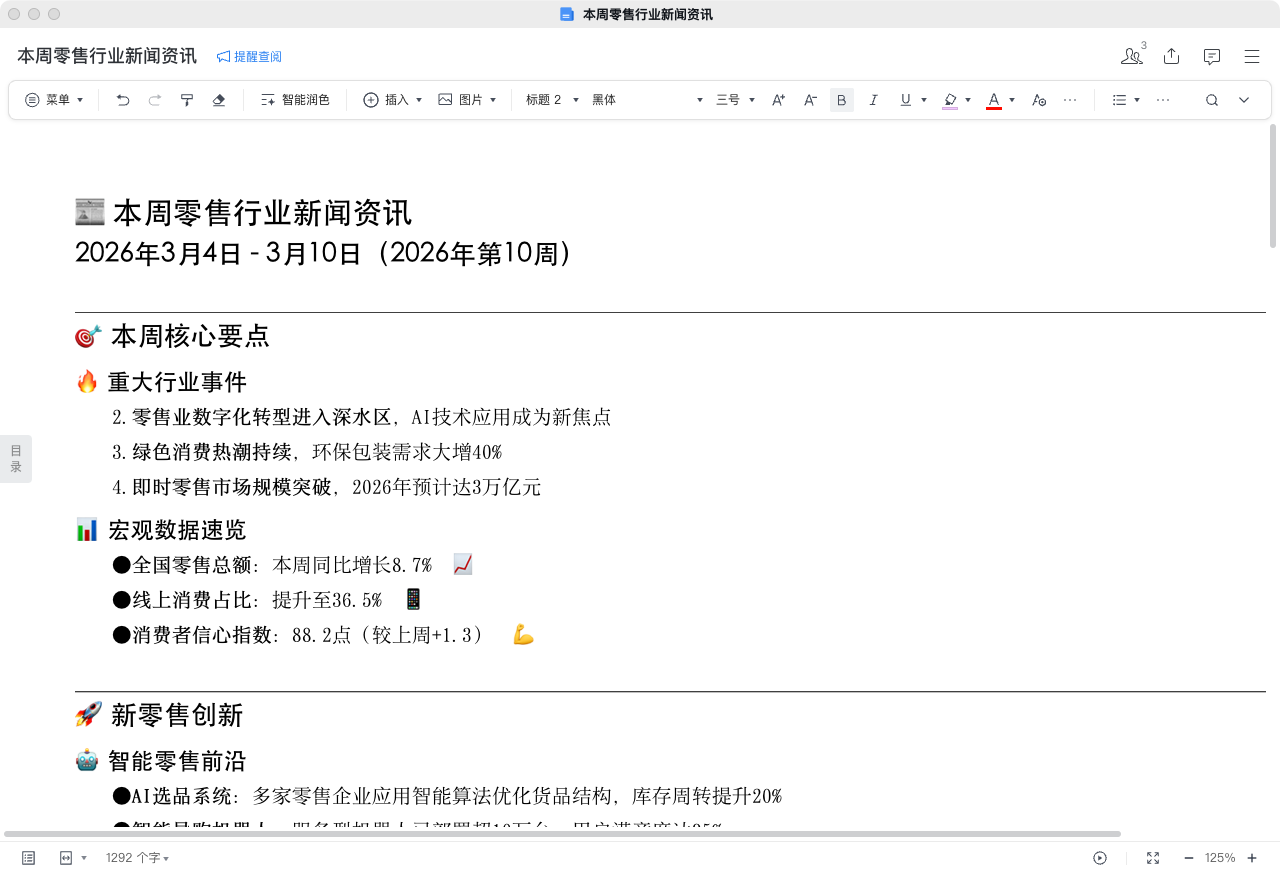Screen dimensions: 1280x873
Task: Click the clear formatting icon
Action: [219, 100]
